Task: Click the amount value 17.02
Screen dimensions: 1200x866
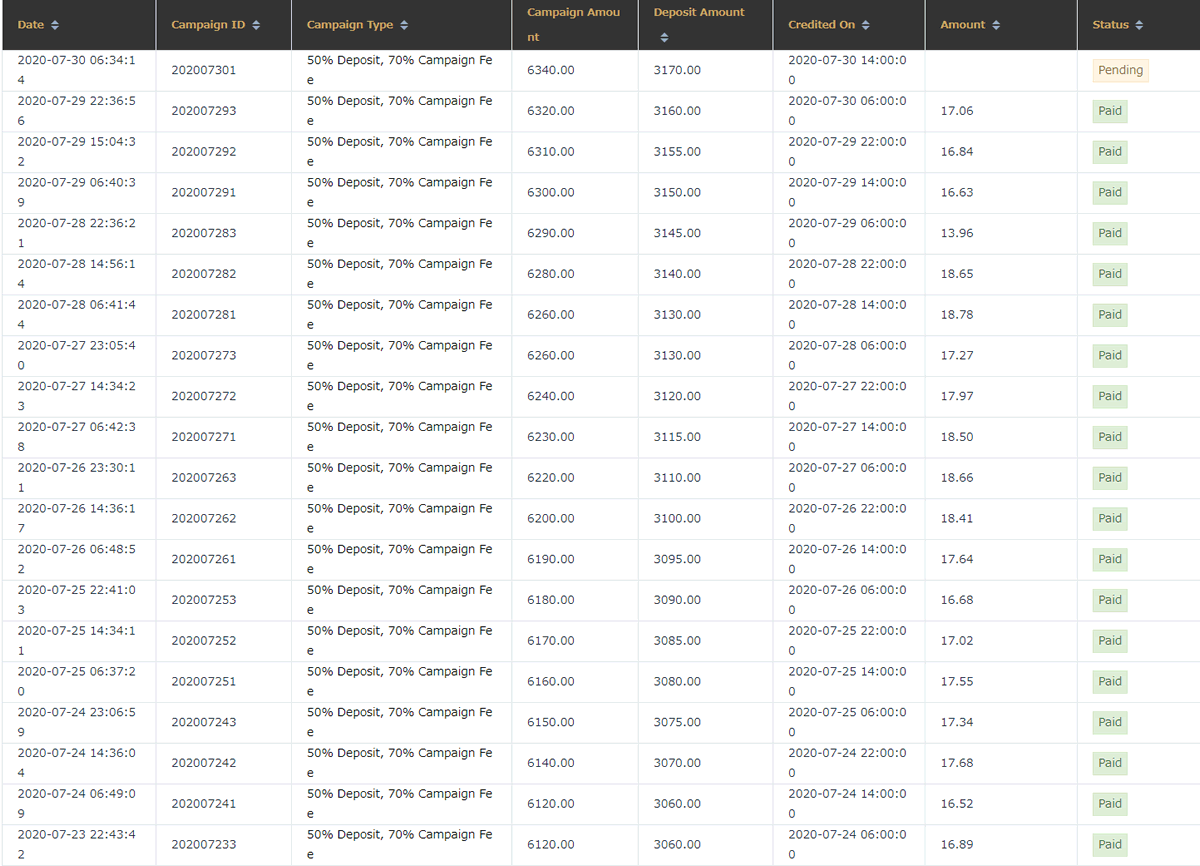Action: (957, 641)
